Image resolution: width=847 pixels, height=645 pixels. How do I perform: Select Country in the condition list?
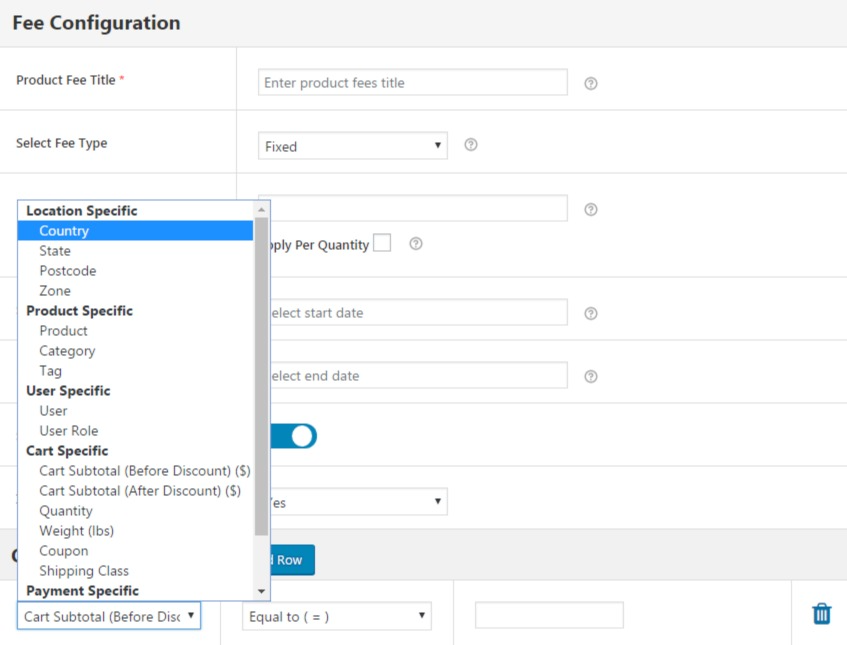coord(135,231)
